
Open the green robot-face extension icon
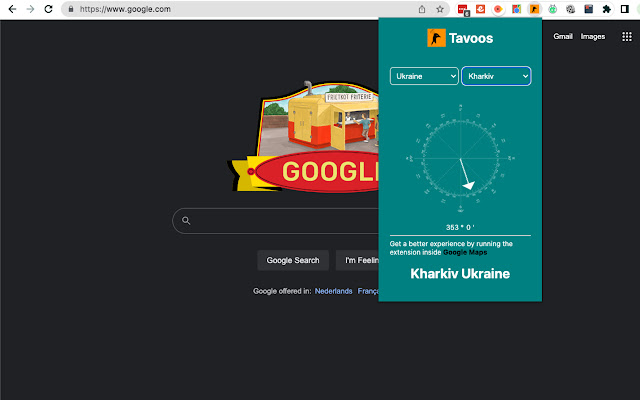(552, 9)
